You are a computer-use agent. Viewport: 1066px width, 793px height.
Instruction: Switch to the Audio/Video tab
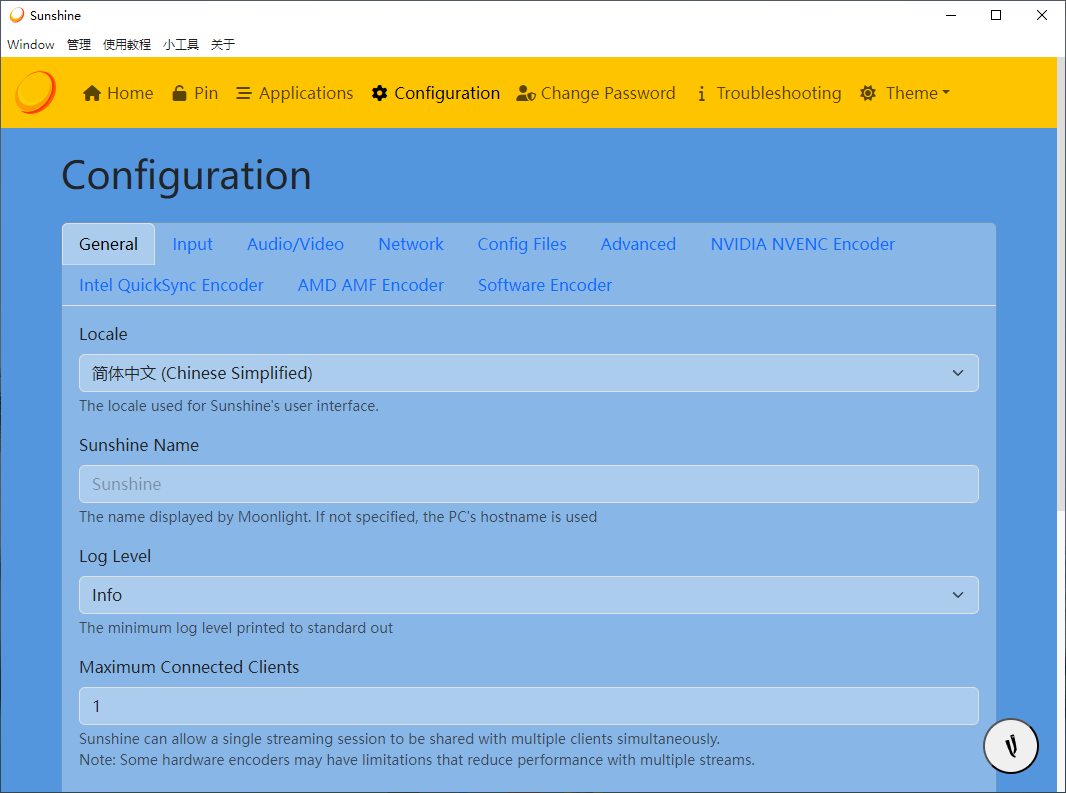(295, 244)
